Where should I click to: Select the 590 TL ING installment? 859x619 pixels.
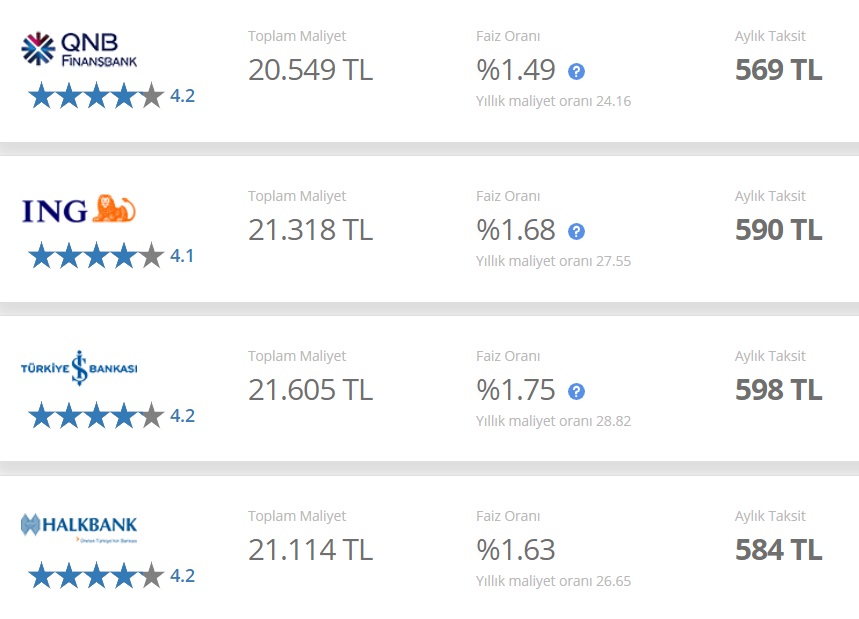(778, 230)
